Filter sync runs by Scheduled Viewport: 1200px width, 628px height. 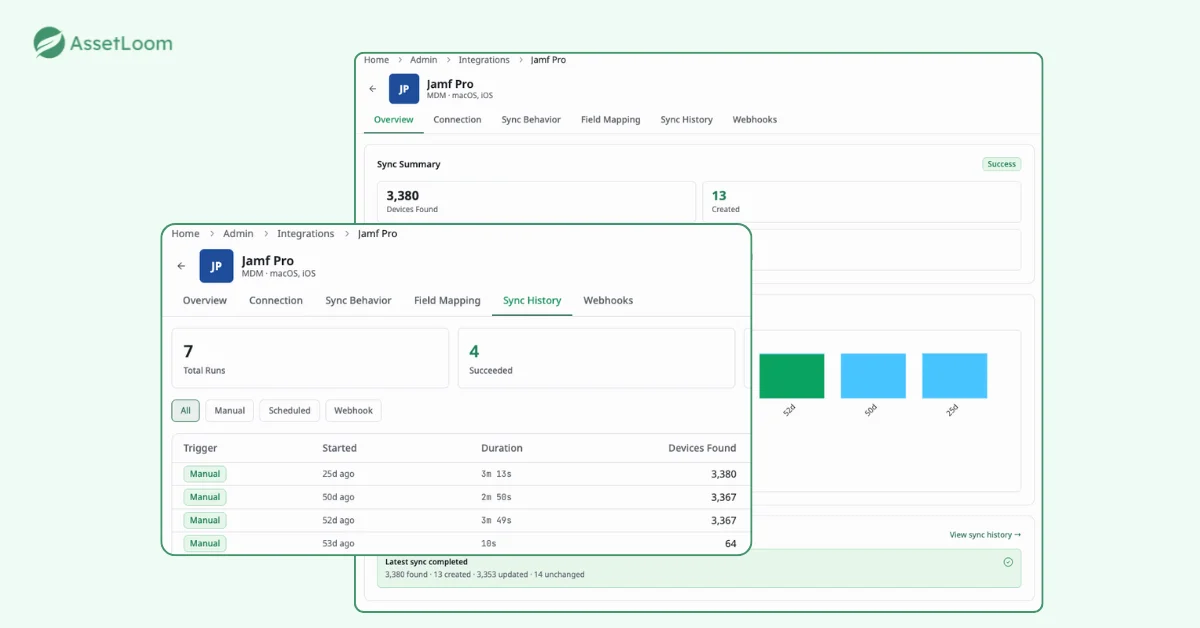[290, 410]
